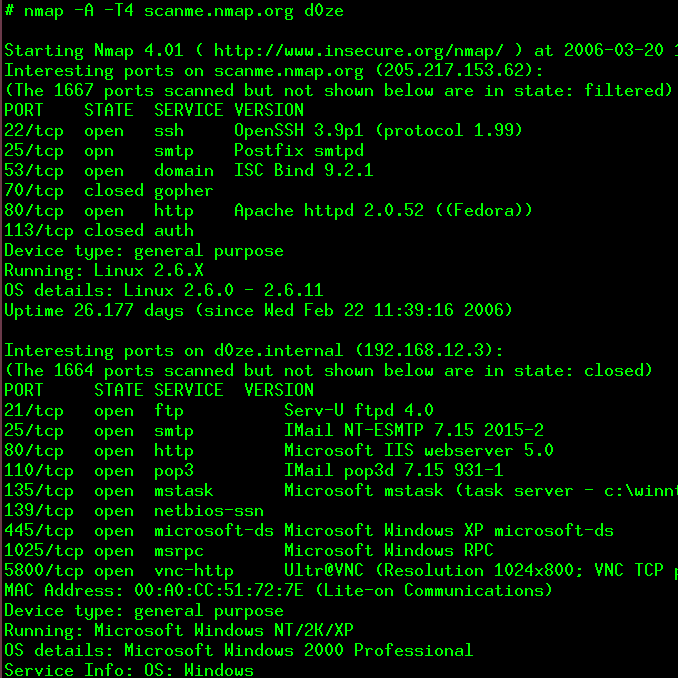Select the 22/tcp ssh OpenSSH line

click(263, 131)
